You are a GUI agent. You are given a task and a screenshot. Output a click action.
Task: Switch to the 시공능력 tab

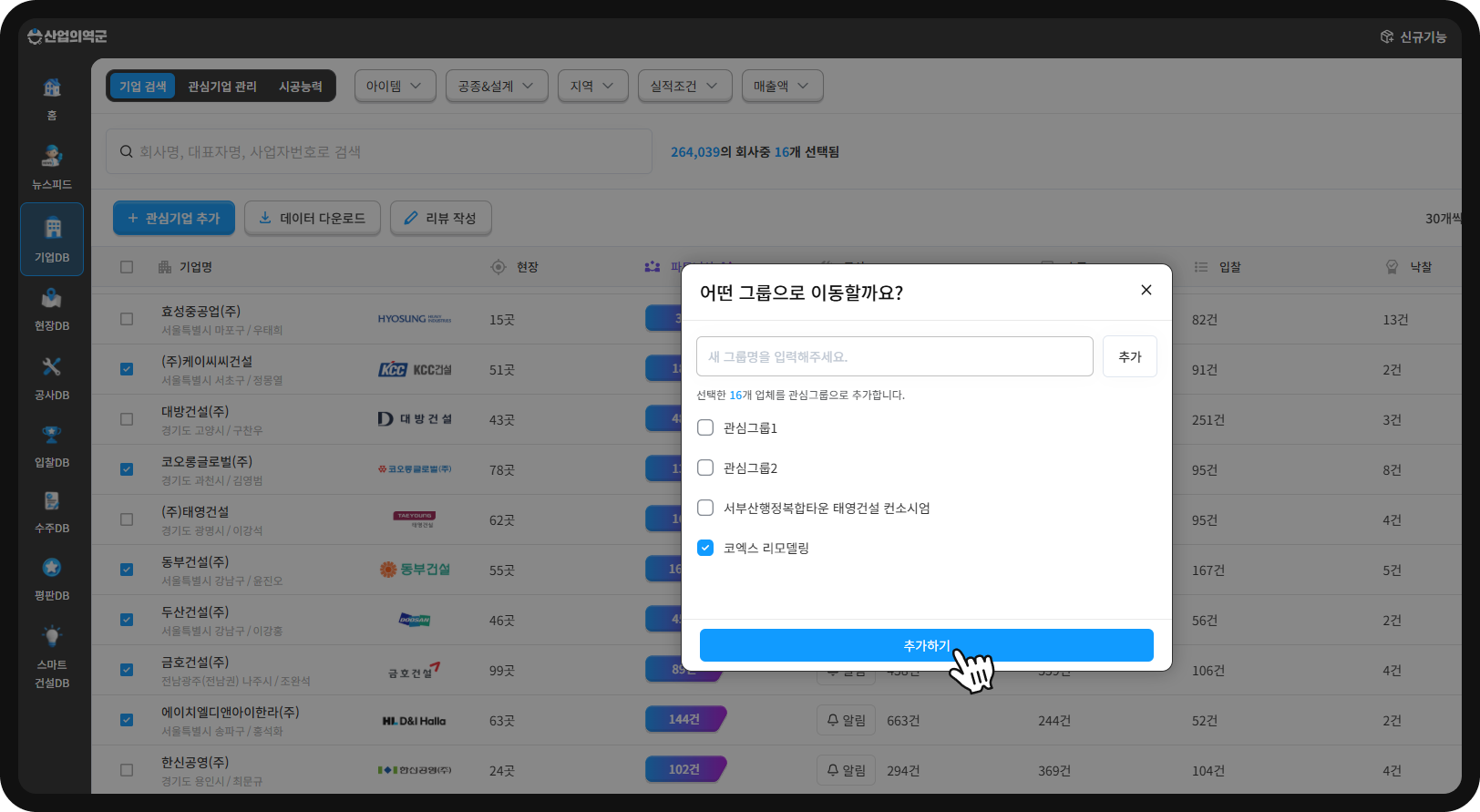tap(301, 86)
